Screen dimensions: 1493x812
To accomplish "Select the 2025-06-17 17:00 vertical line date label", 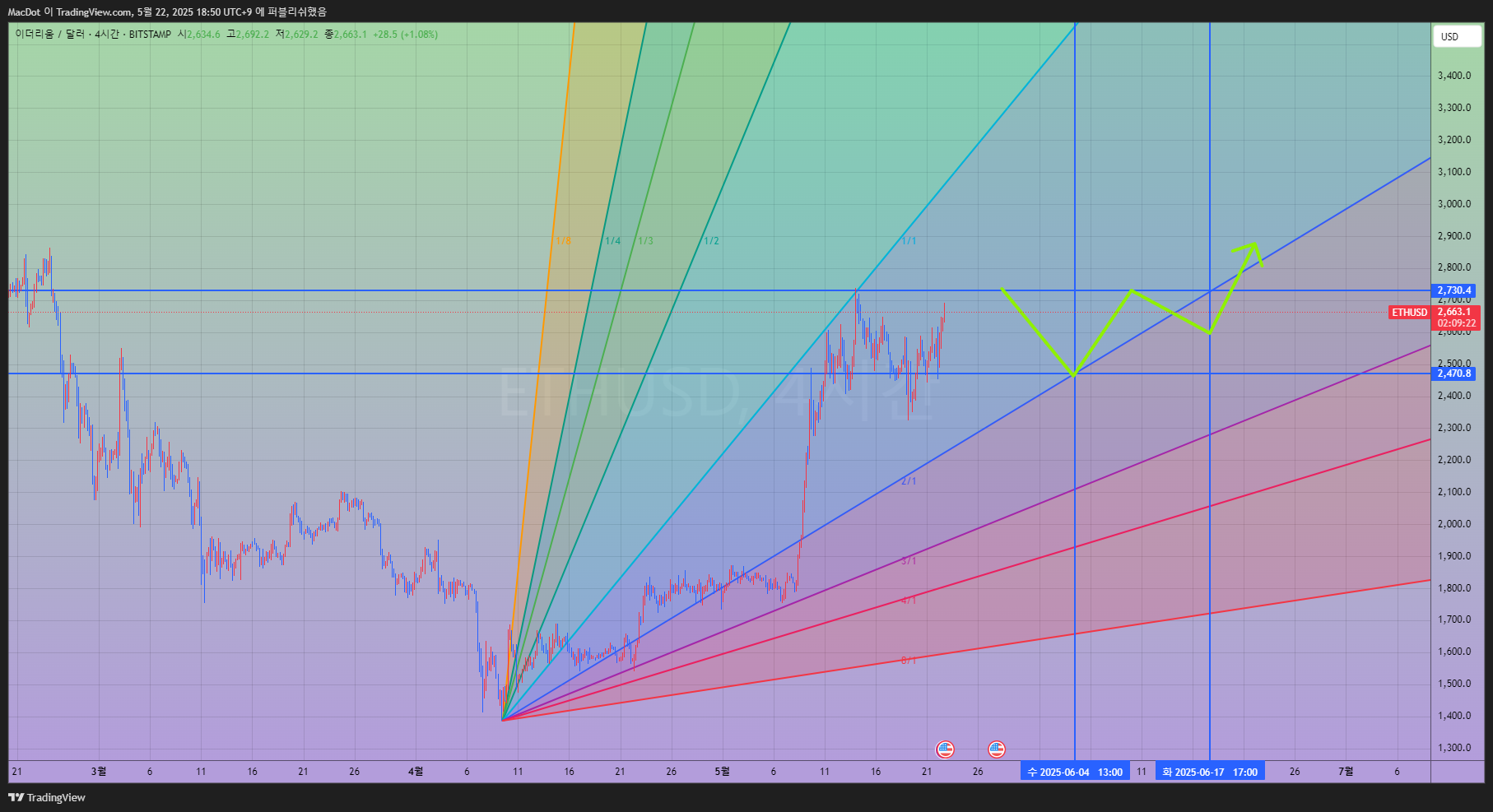I will click(x=1210, y=772).
